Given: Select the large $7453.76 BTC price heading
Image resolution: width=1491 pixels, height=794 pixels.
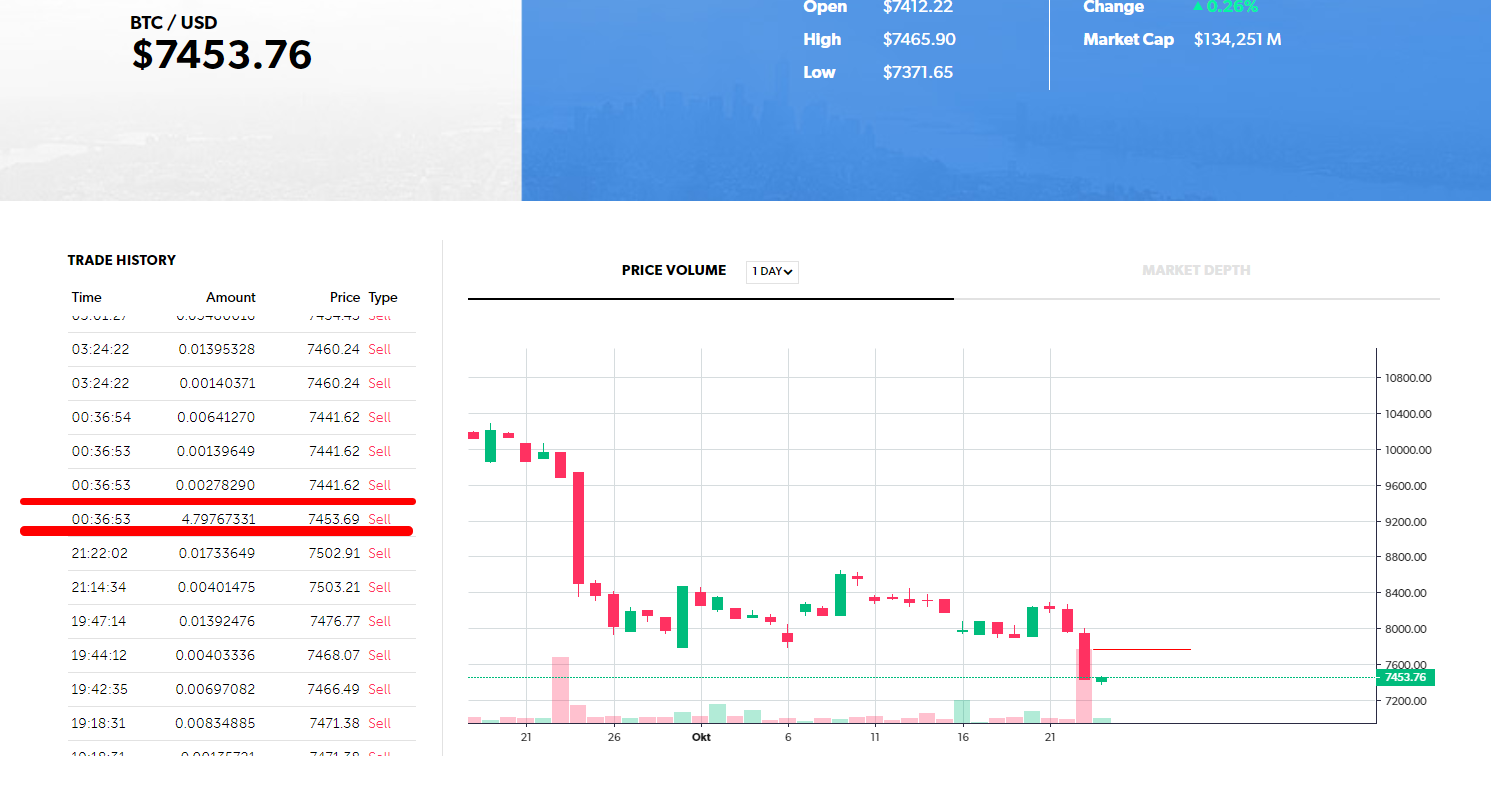Looking at the screenshot, I should tap(222, 55).
